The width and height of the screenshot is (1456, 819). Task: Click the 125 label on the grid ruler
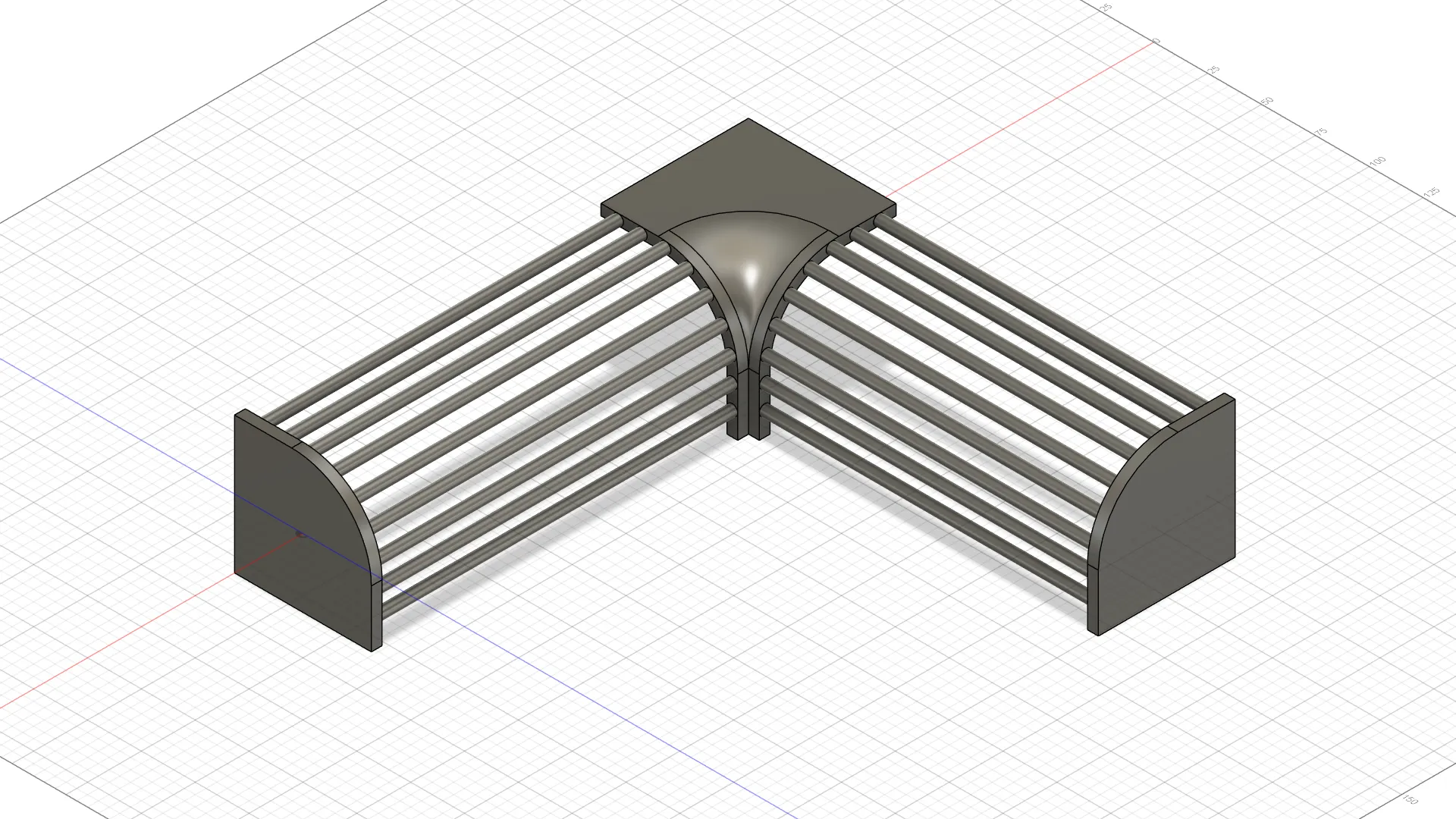[x=1431, y=192]
